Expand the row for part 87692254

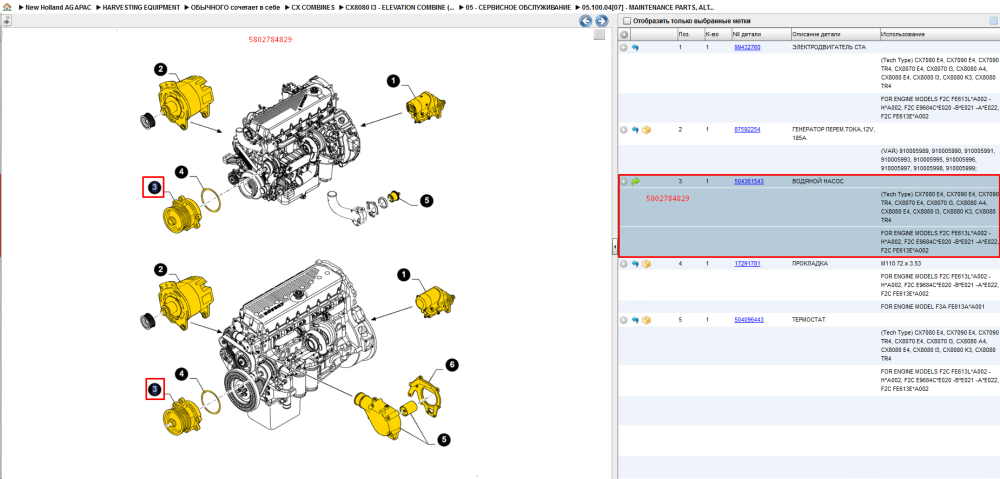624,129
